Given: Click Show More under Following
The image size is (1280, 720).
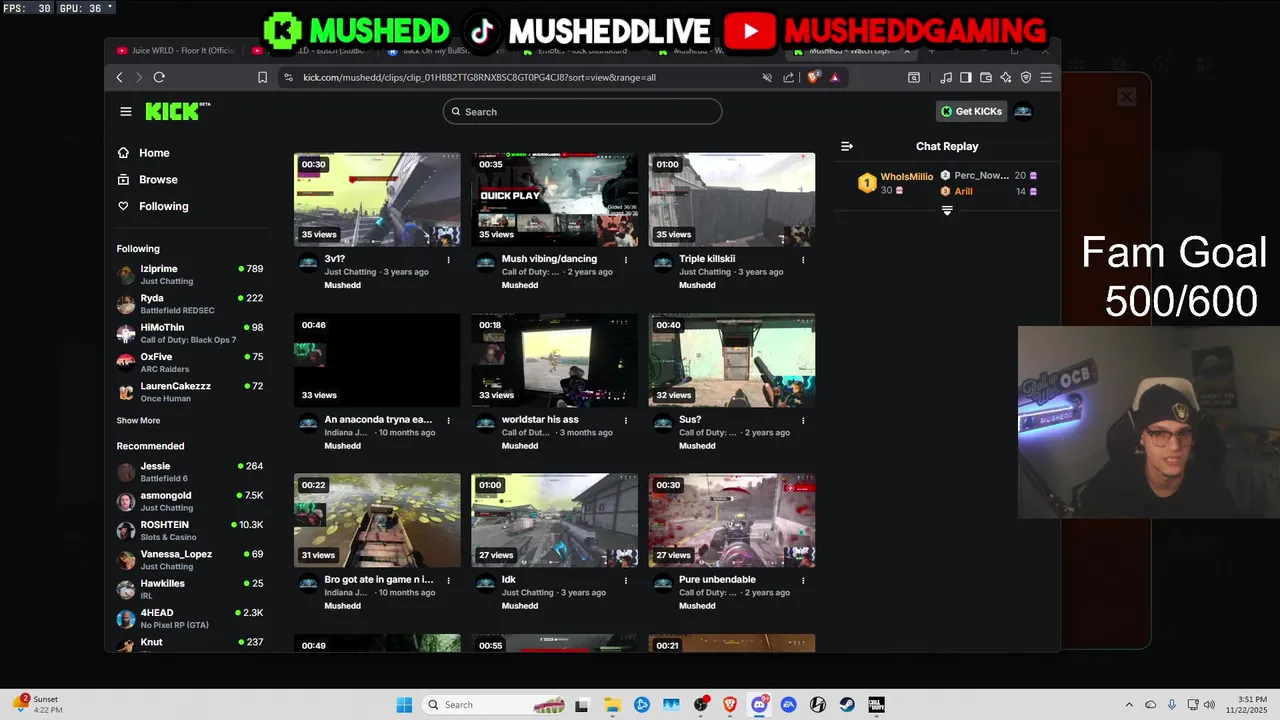Looking at the screenshot, I should tap(138, 421).
